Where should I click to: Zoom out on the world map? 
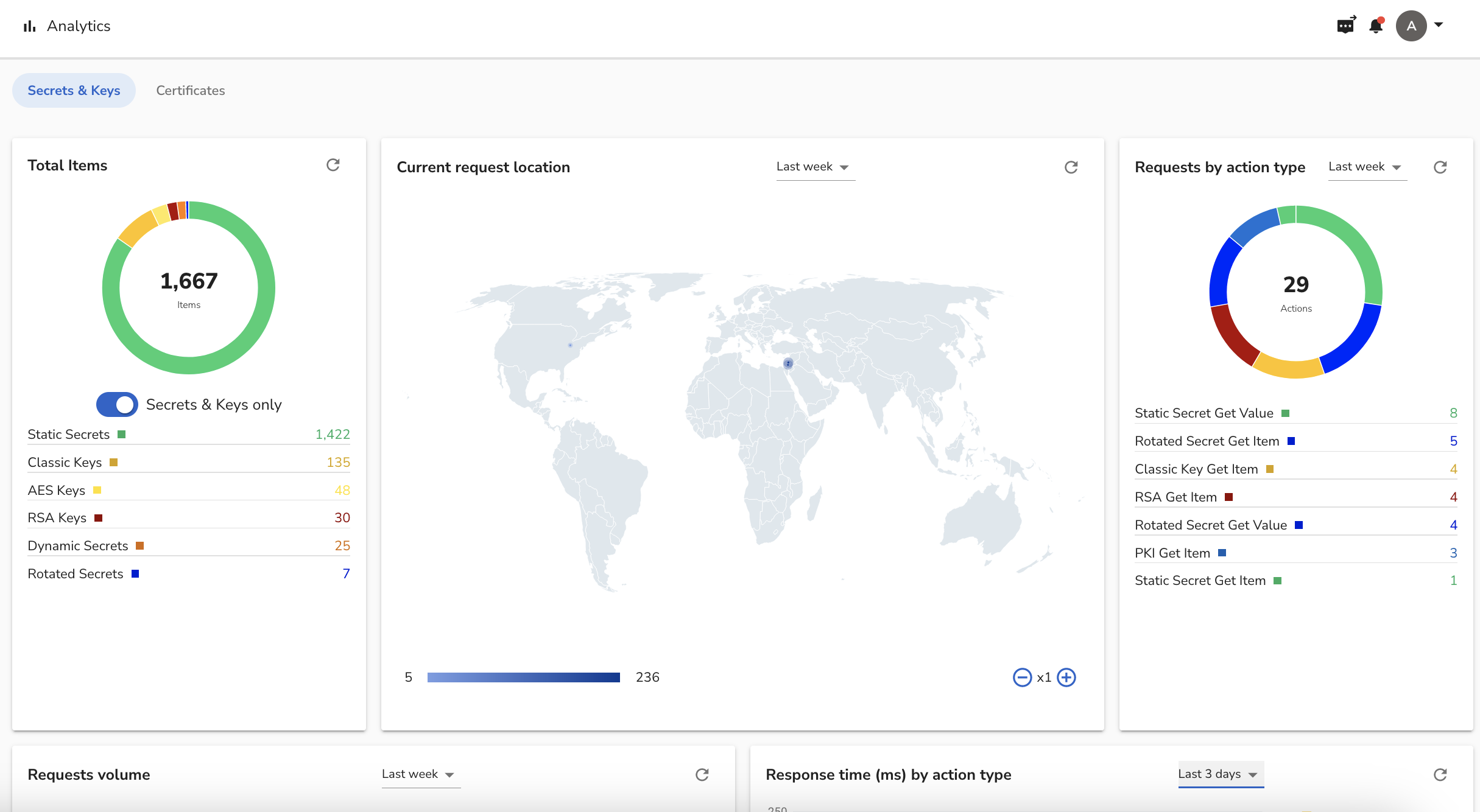(1022, 677)
